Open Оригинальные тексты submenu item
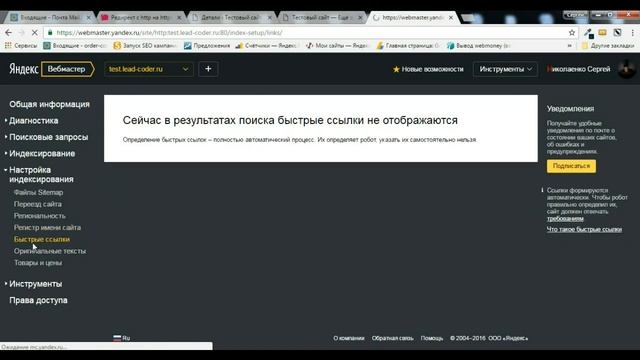640x360 pixels. point(50,251)
